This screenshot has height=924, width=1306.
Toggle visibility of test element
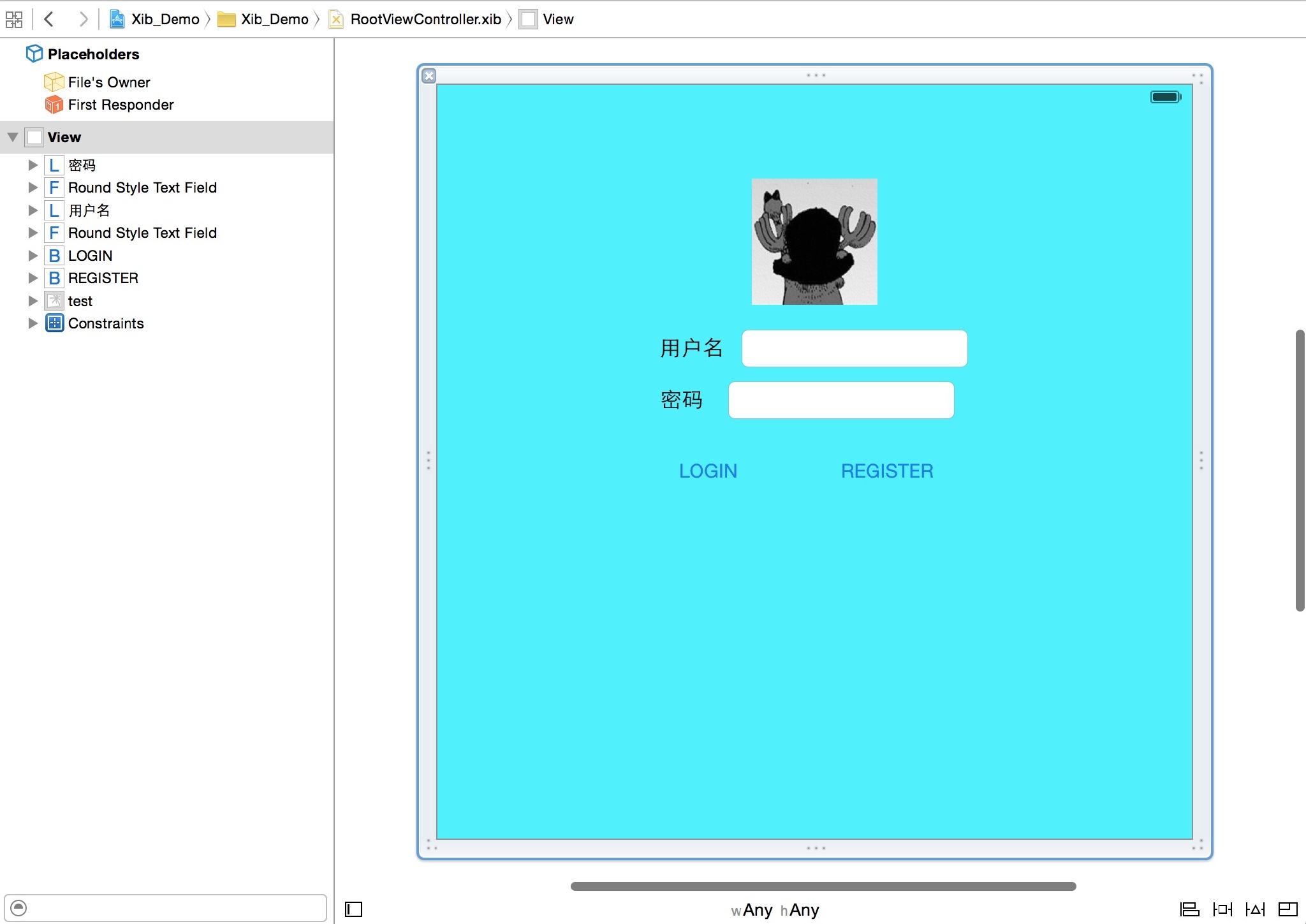click(30, 299)
